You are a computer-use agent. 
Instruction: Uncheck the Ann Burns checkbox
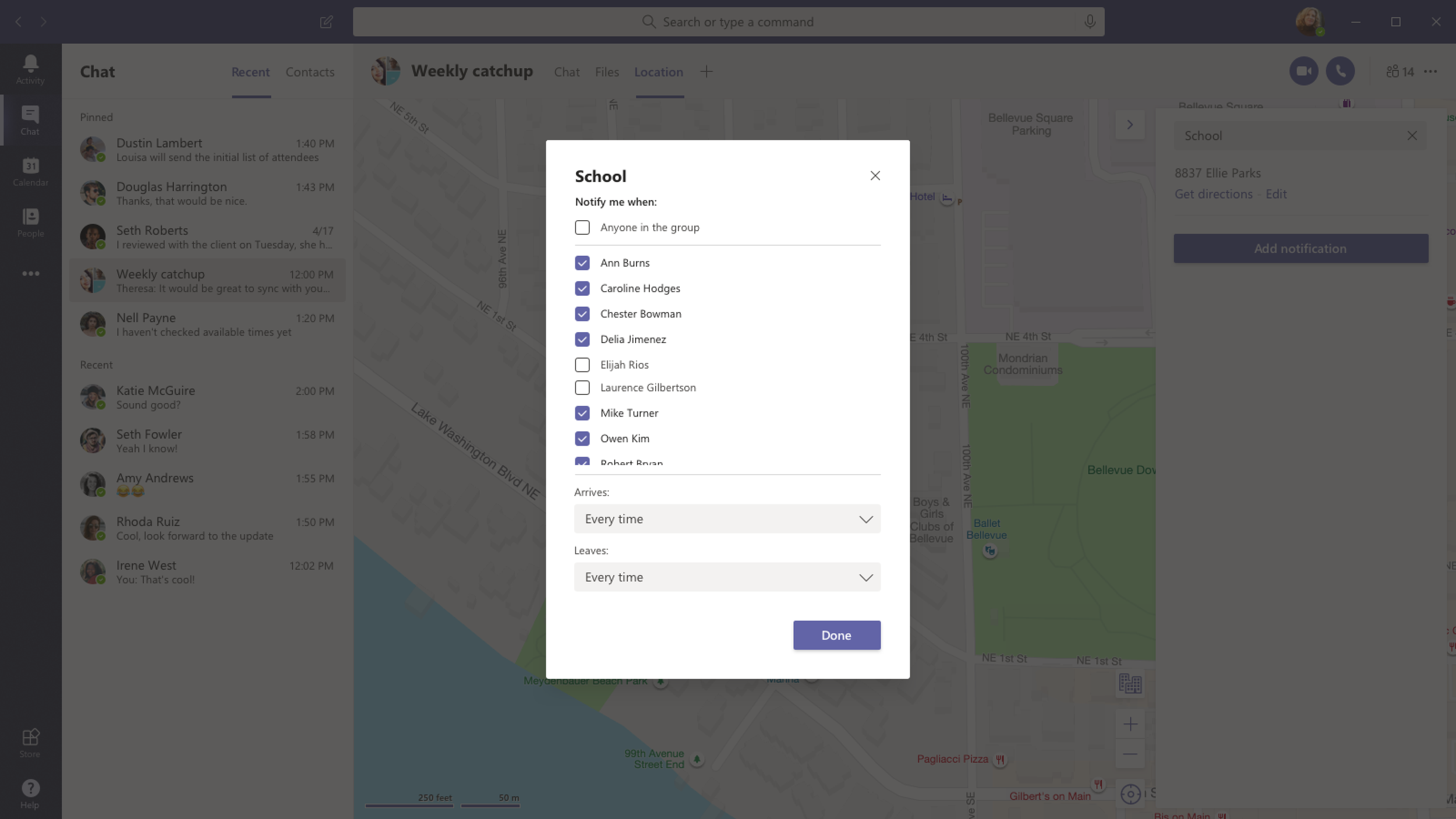click(582, 263)
